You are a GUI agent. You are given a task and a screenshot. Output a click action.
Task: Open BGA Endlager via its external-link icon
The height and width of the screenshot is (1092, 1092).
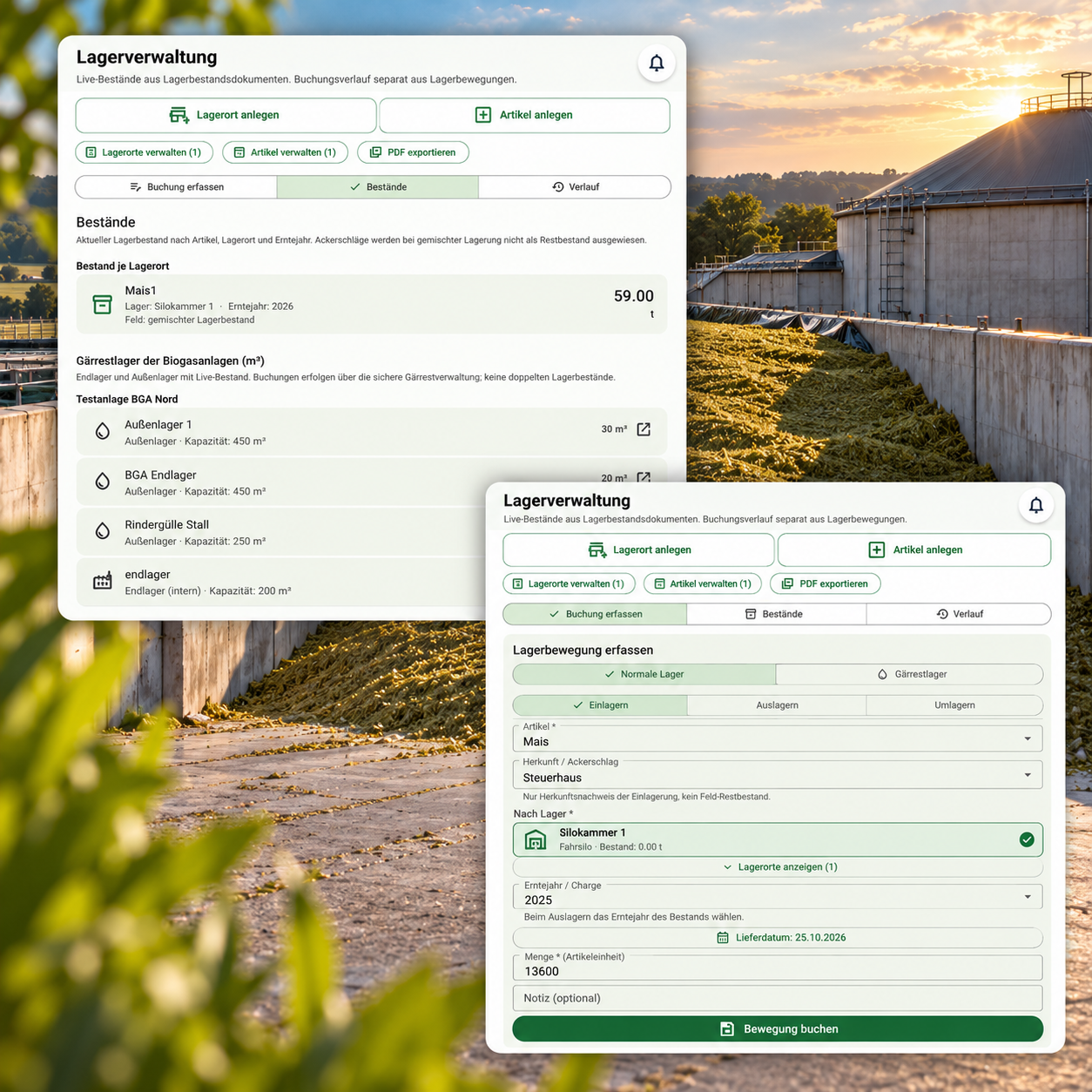(644, 477)
